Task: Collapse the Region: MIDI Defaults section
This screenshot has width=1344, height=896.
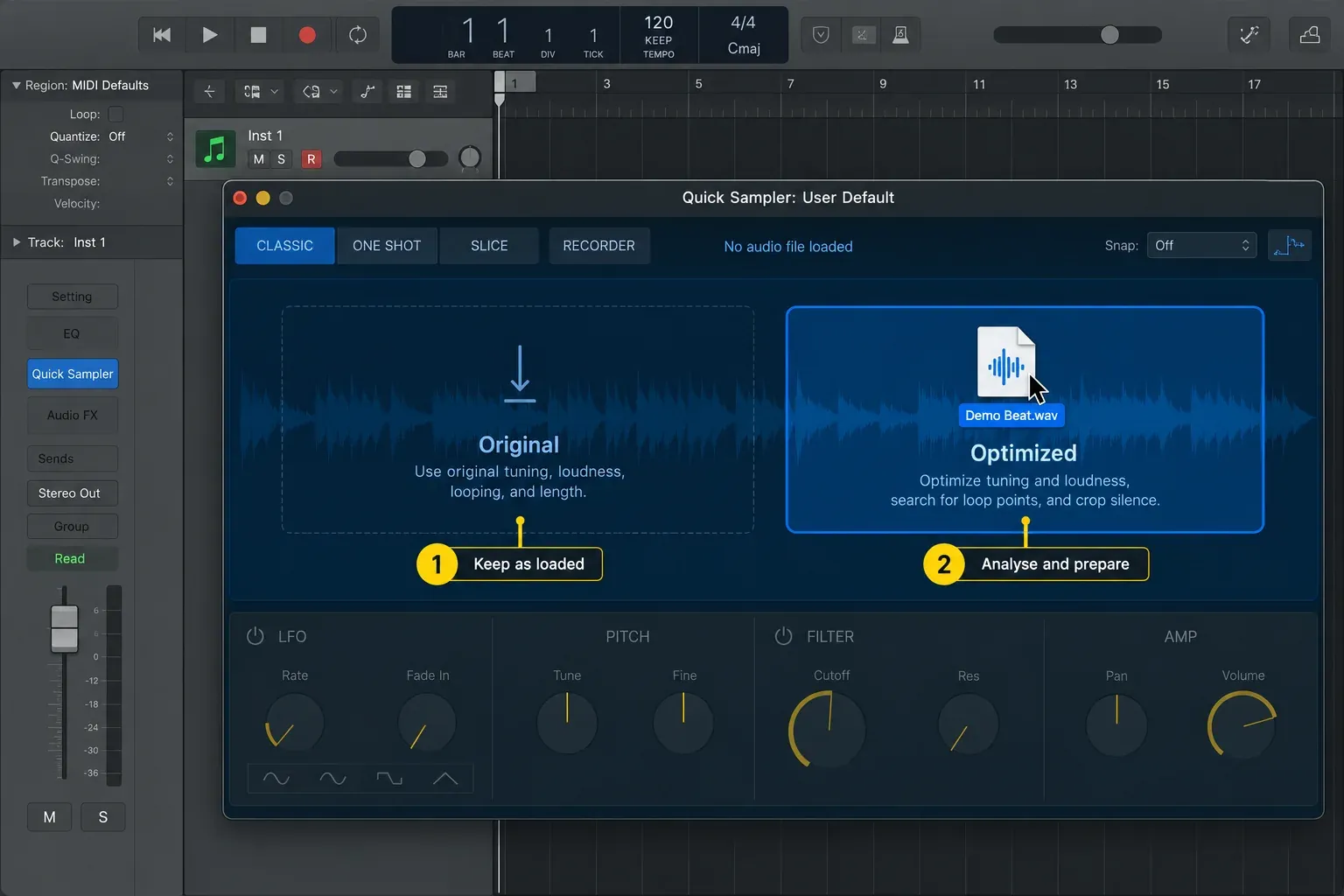Action: pos(16,86)
